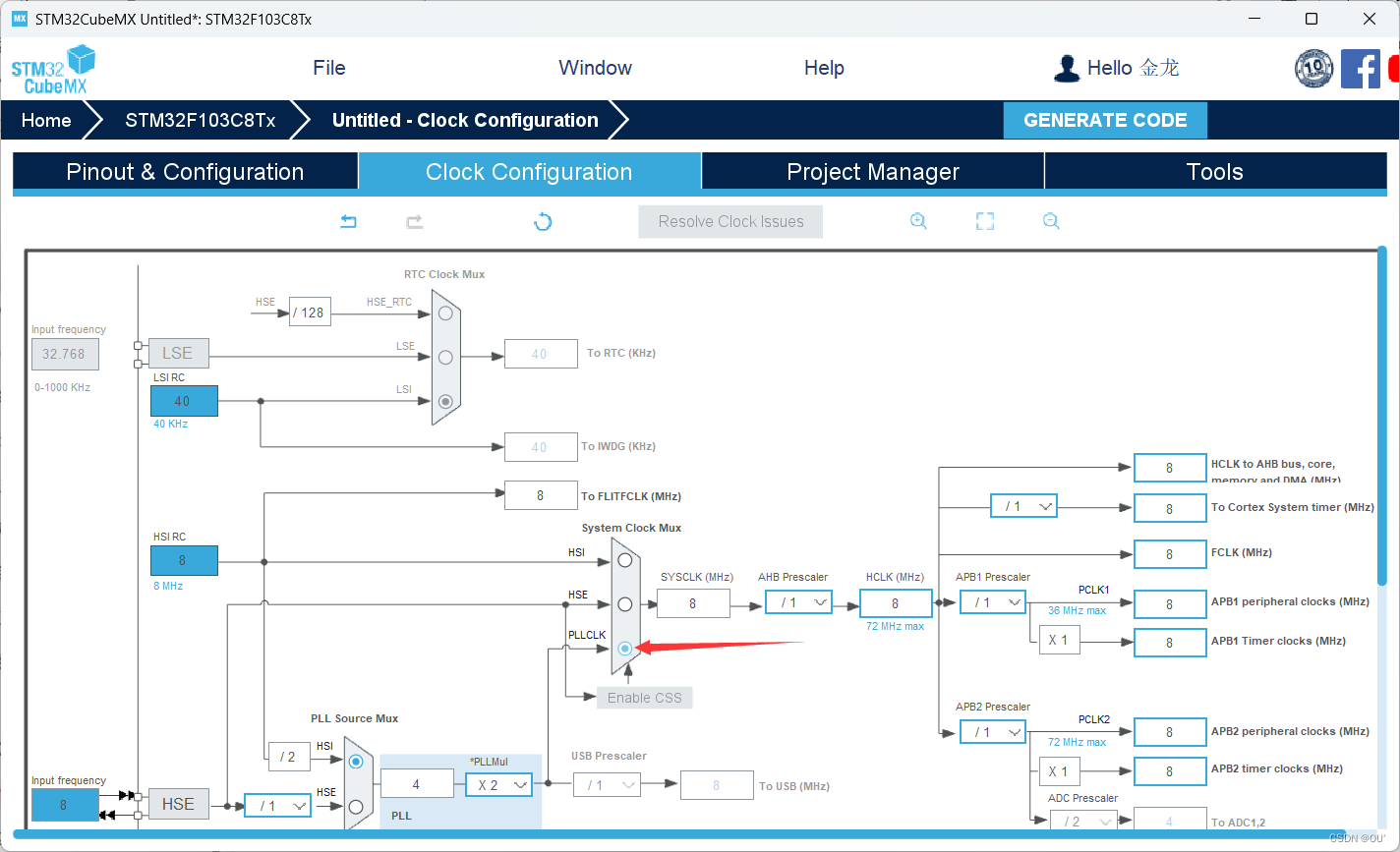This screenshot has height=852, width=1400.
Task: Open the Facebook link icon
Action: pyautogui.click(x=1361, y=69)
